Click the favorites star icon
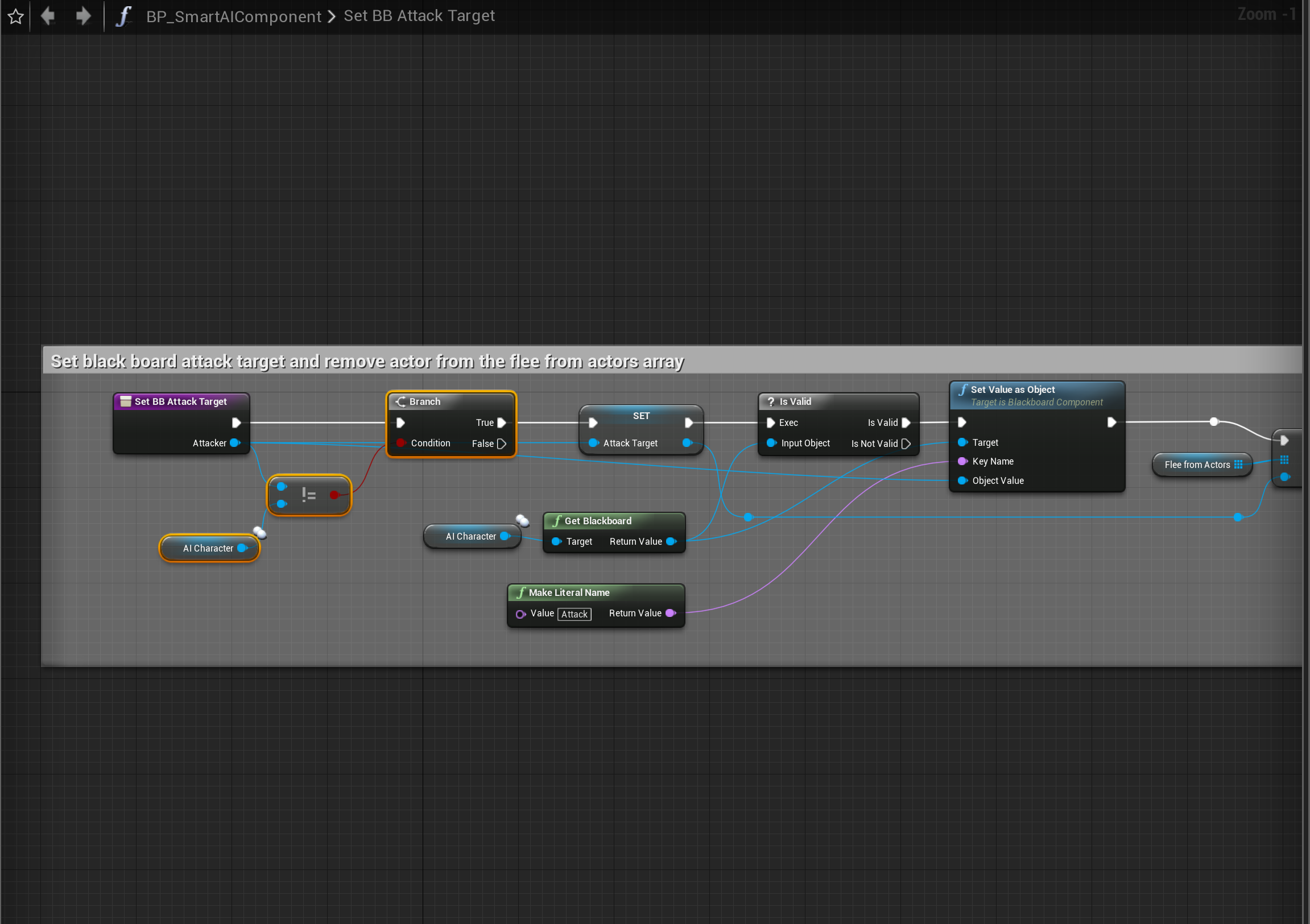This screenshot has width=1310, height=924. tap(15, 16)
